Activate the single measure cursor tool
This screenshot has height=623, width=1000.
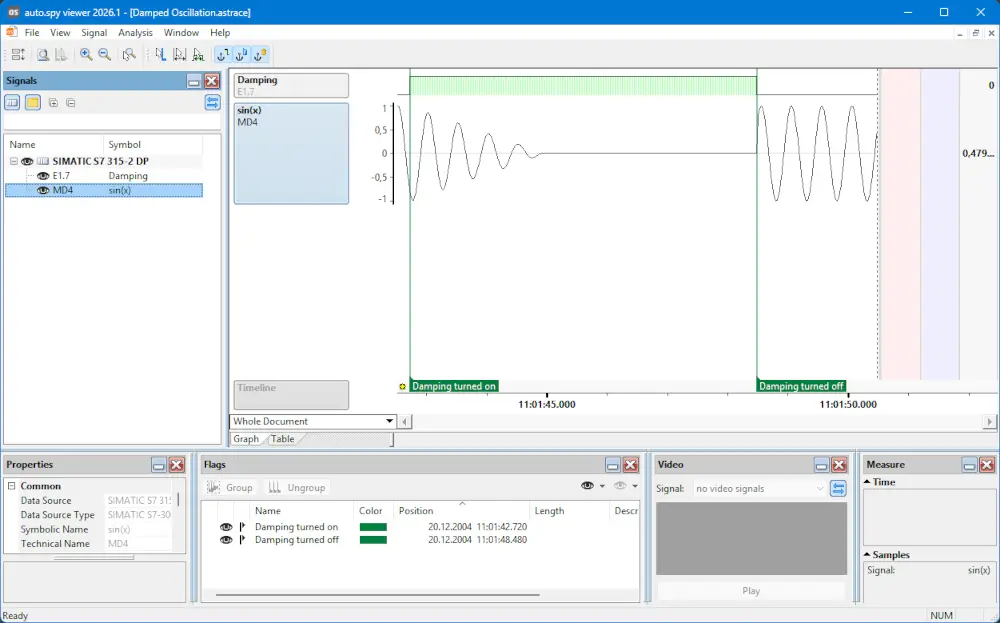[x=161, y=55]
